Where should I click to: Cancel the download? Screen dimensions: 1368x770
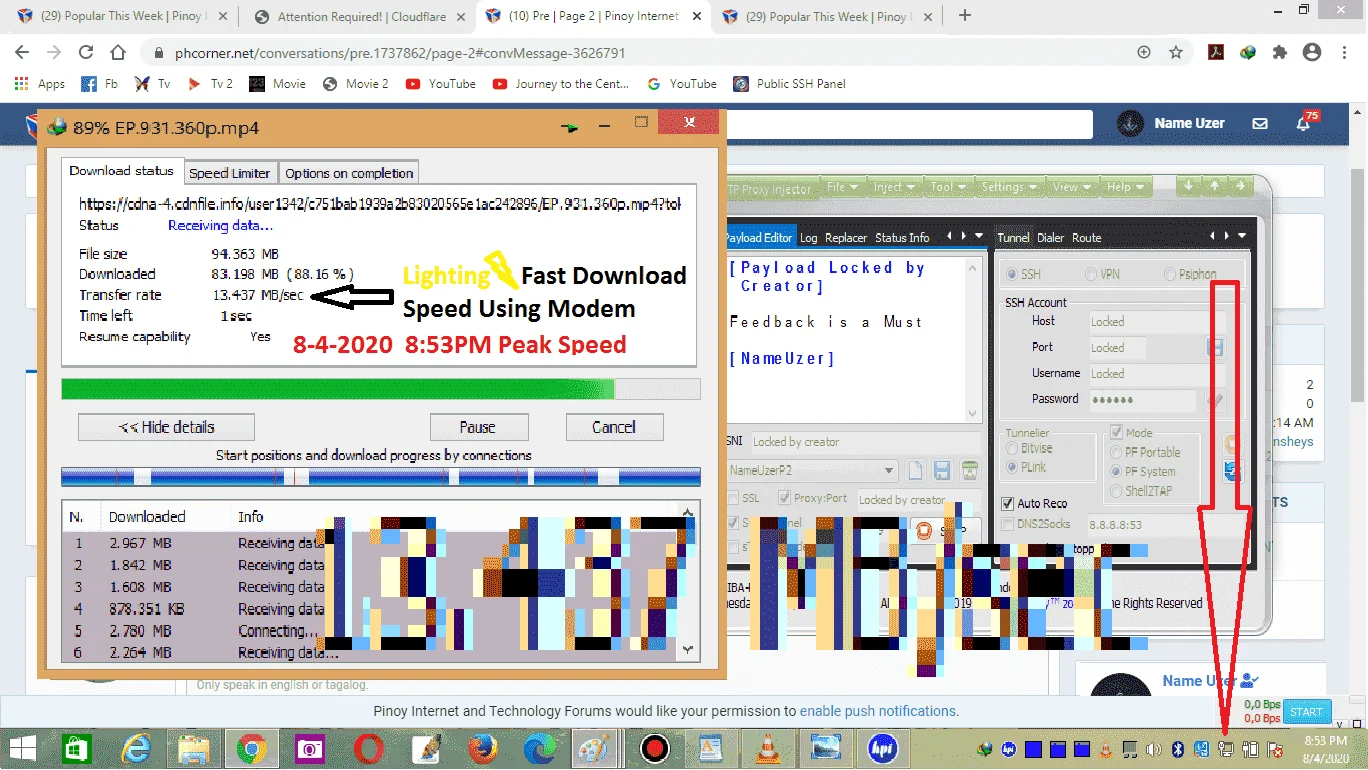614,427
